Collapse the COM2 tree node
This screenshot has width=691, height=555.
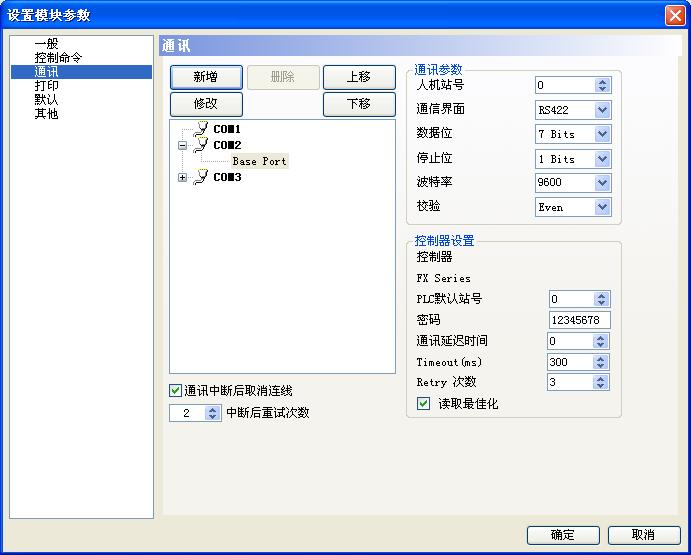[182, 145]
